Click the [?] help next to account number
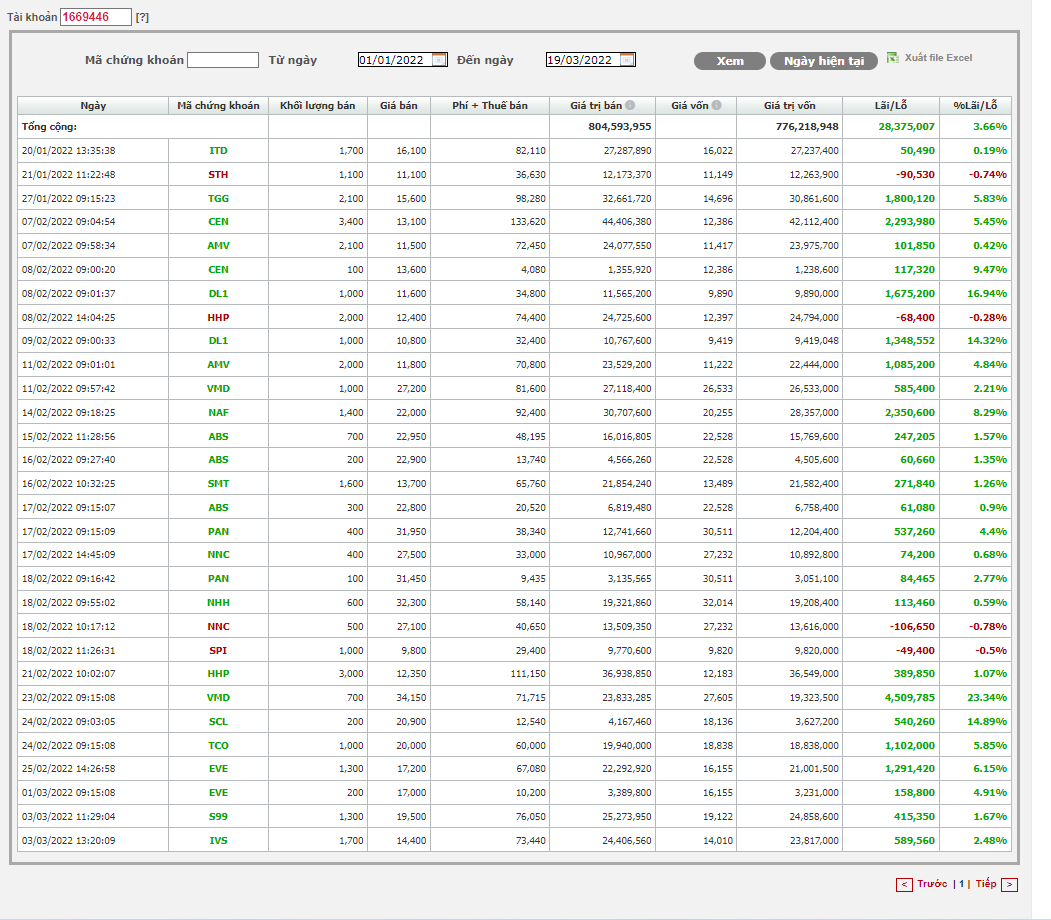Image resolution: width=1051 pixels, height=920 pixels. [142, 17]
